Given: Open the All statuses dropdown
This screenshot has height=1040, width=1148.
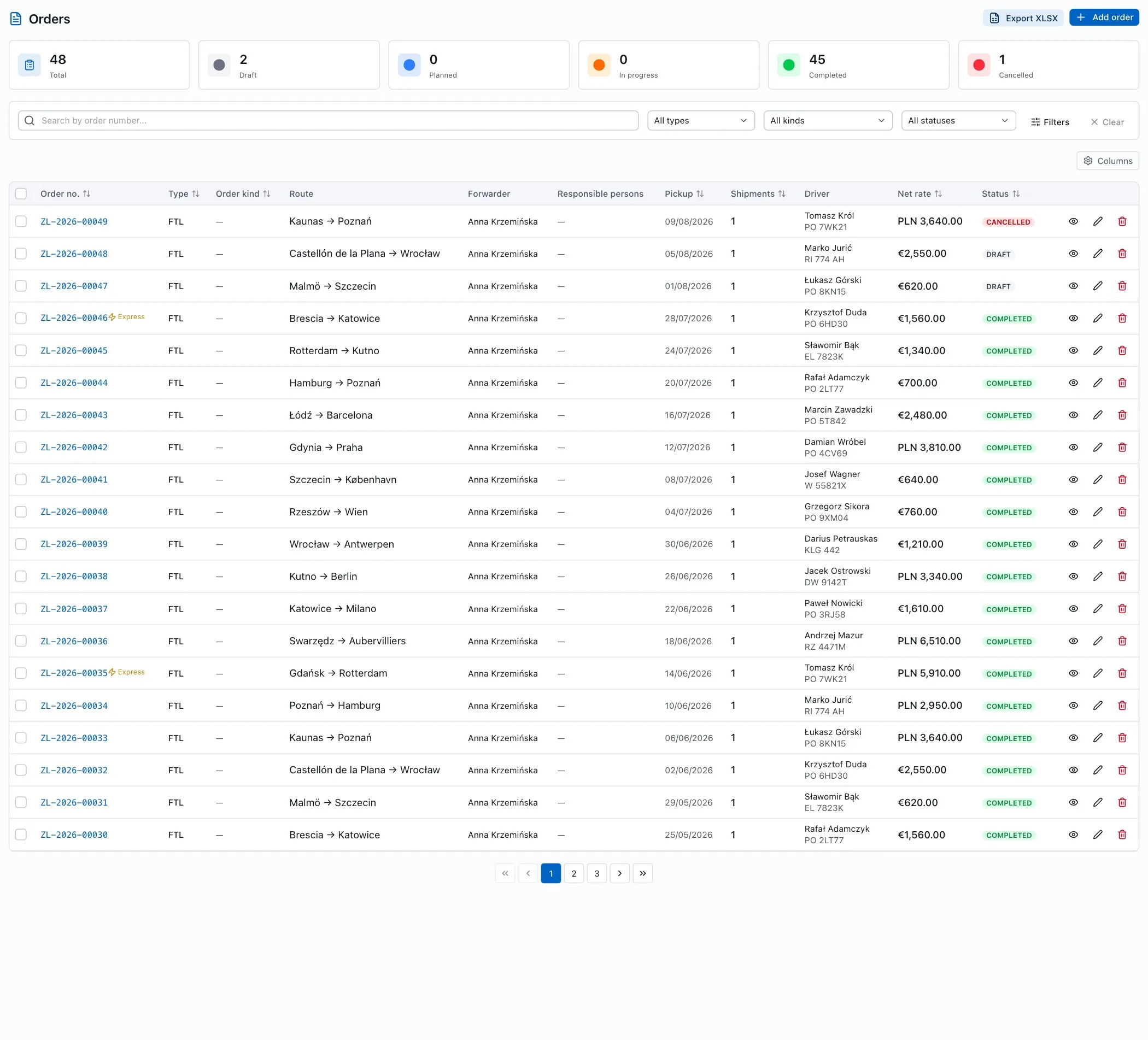Looking at the screenshot, I should 958,121.
